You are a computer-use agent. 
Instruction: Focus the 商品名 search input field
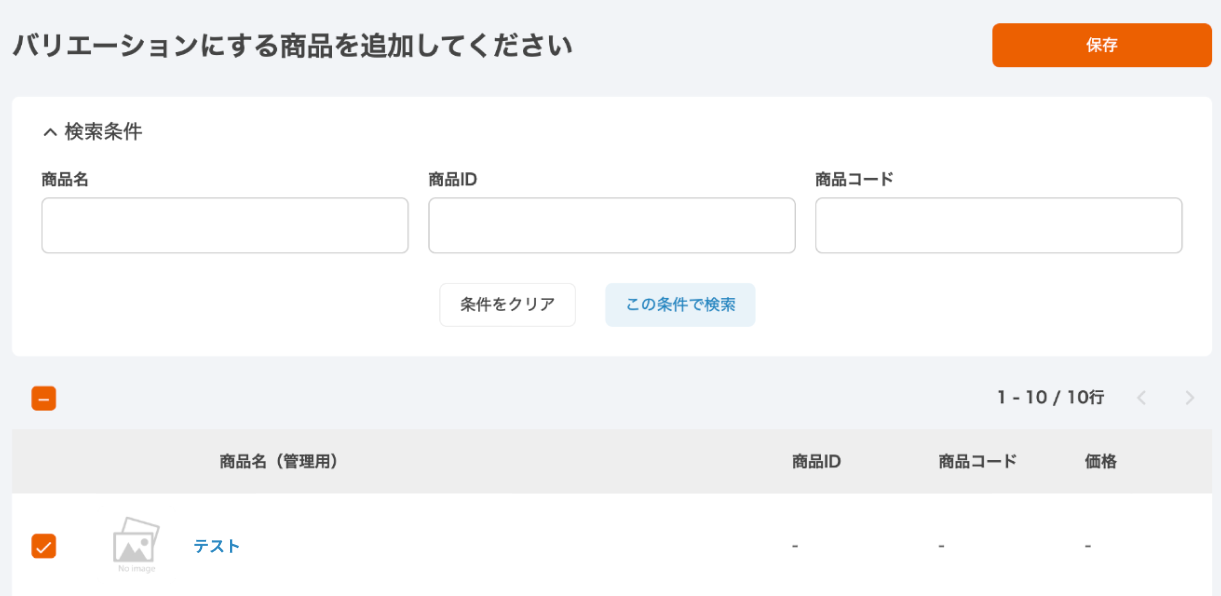[225, 225]
